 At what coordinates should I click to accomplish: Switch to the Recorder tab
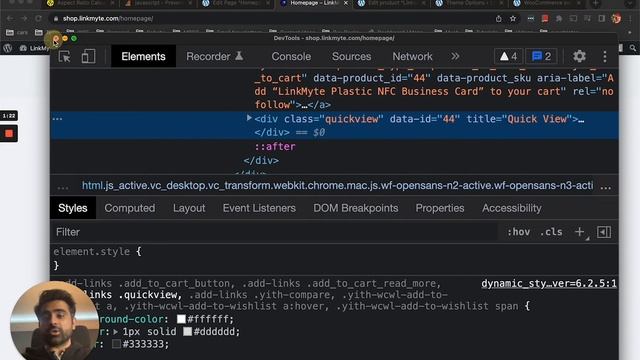click(x=215, y=56)
